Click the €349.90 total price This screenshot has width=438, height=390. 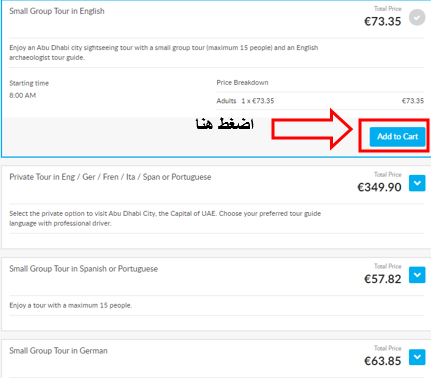pyautogui.click(x=379, y=187)
